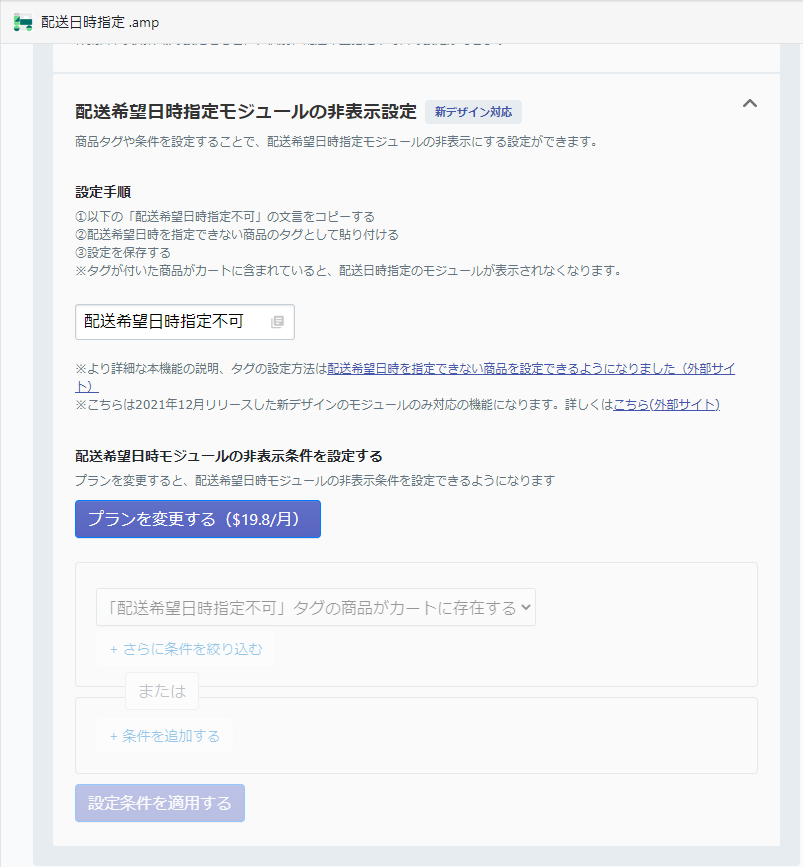The width and height of the screenshot is (803, 867).
Task: Click the プランを変更すると description text
Action: (315, 480)
